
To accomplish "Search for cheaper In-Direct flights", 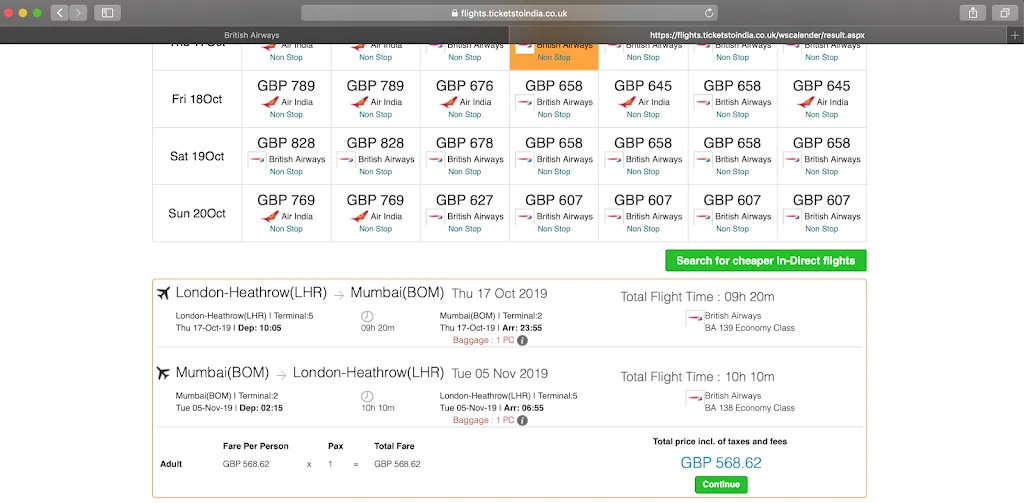I will [765, 261].
